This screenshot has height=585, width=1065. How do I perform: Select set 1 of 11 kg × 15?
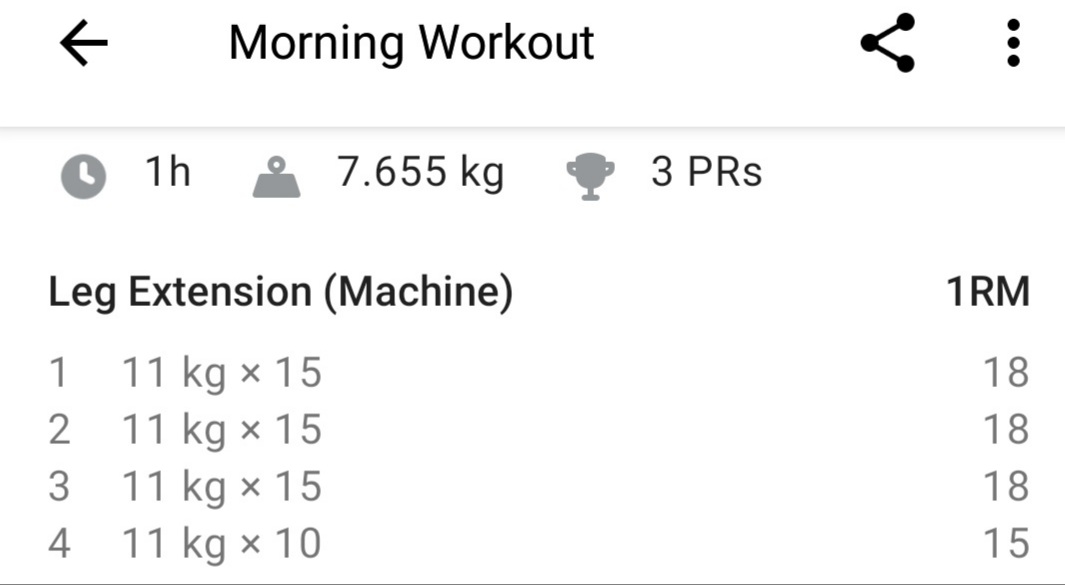221,373
